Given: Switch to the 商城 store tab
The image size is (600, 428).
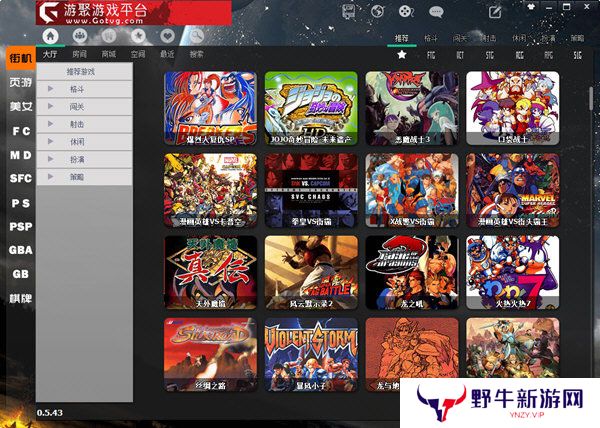Looking at the screenshot, I should [109, 54].
